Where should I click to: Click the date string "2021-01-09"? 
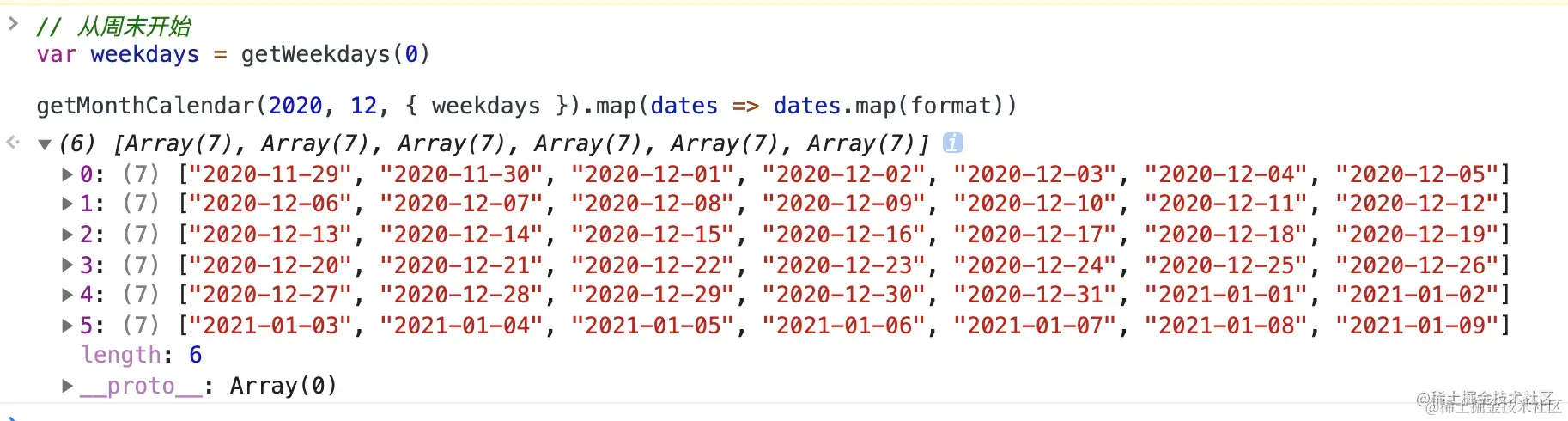click(x=1418, y=326)
